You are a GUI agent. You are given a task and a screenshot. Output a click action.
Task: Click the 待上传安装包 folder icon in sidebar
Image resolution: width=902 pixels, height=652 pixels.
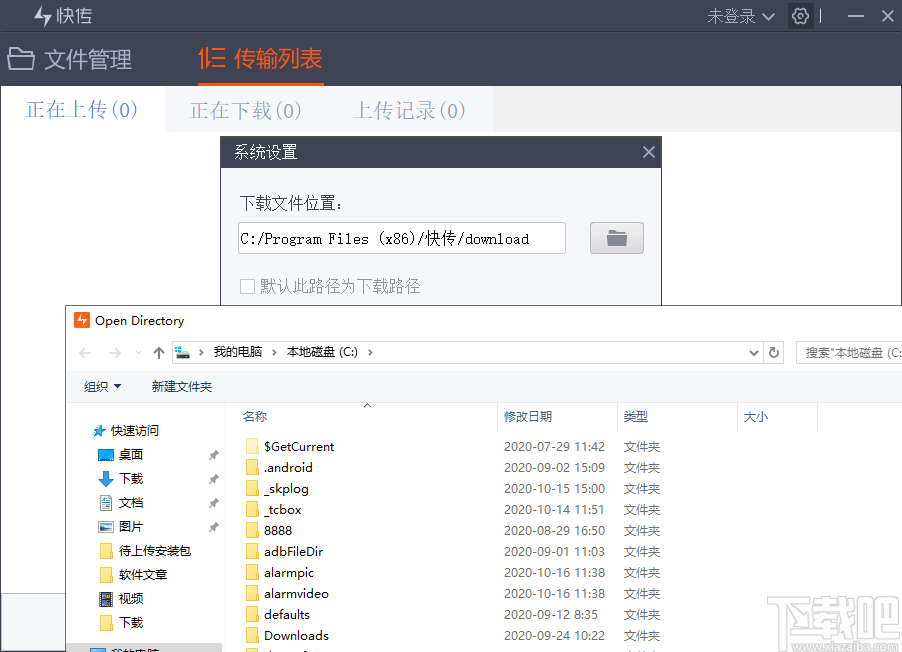coord(106,551)
